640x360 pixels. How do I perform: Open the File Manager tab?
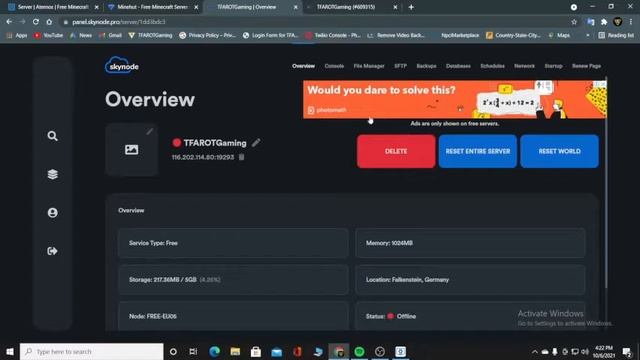pos(369,66)
